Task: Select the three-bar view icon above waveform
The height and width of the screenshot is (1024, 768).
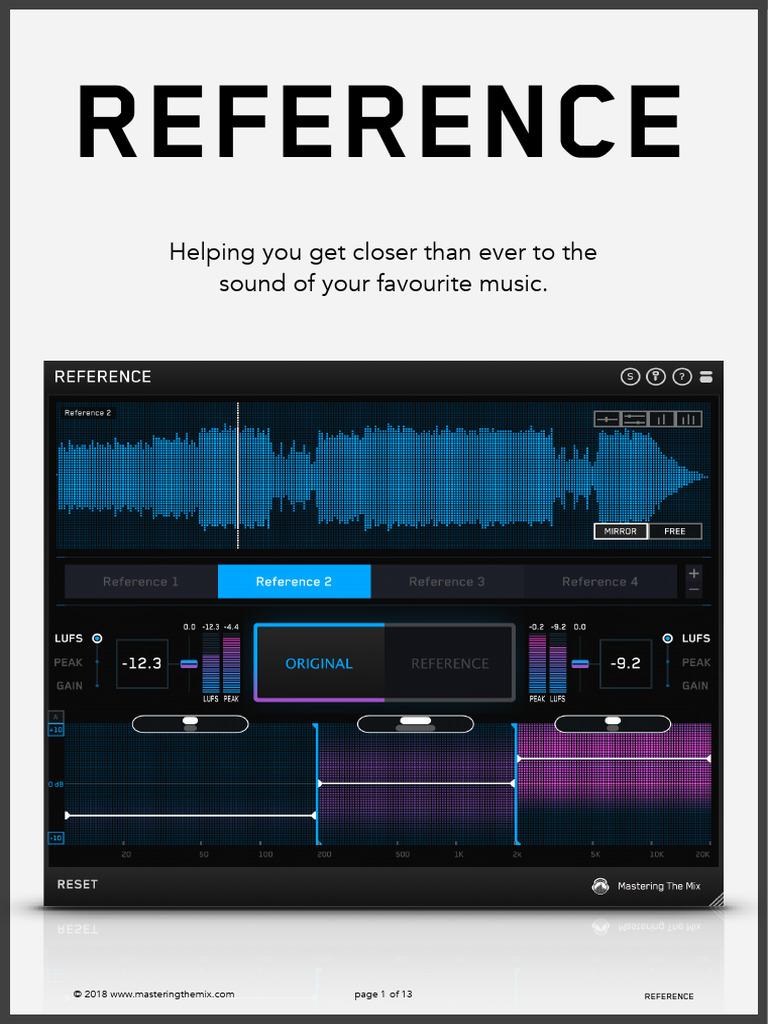Action: 688,419
